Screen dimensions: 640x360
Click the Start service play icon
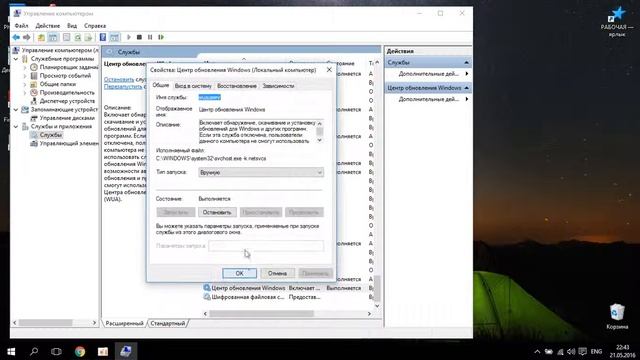tap(129, 37)
